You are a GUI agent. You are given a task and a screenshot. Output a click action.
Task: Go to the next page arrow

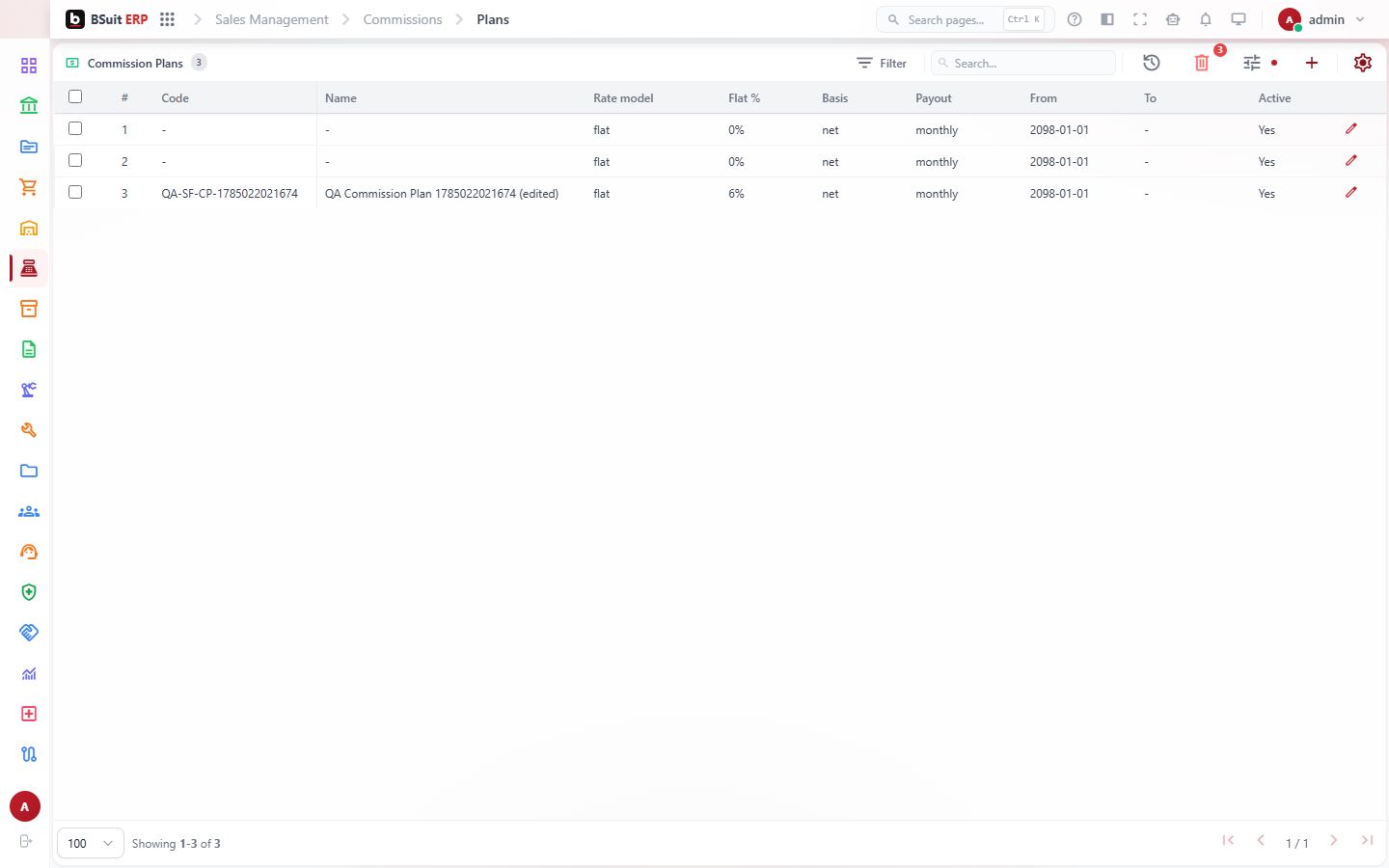click(x=1334, y=841)
